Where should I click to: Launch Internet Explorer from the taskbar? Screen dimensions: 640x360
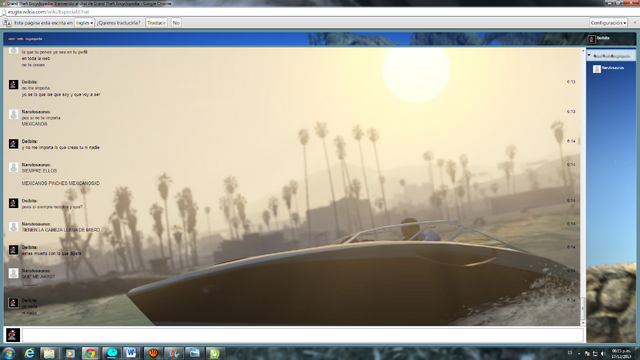pos(29,353)
